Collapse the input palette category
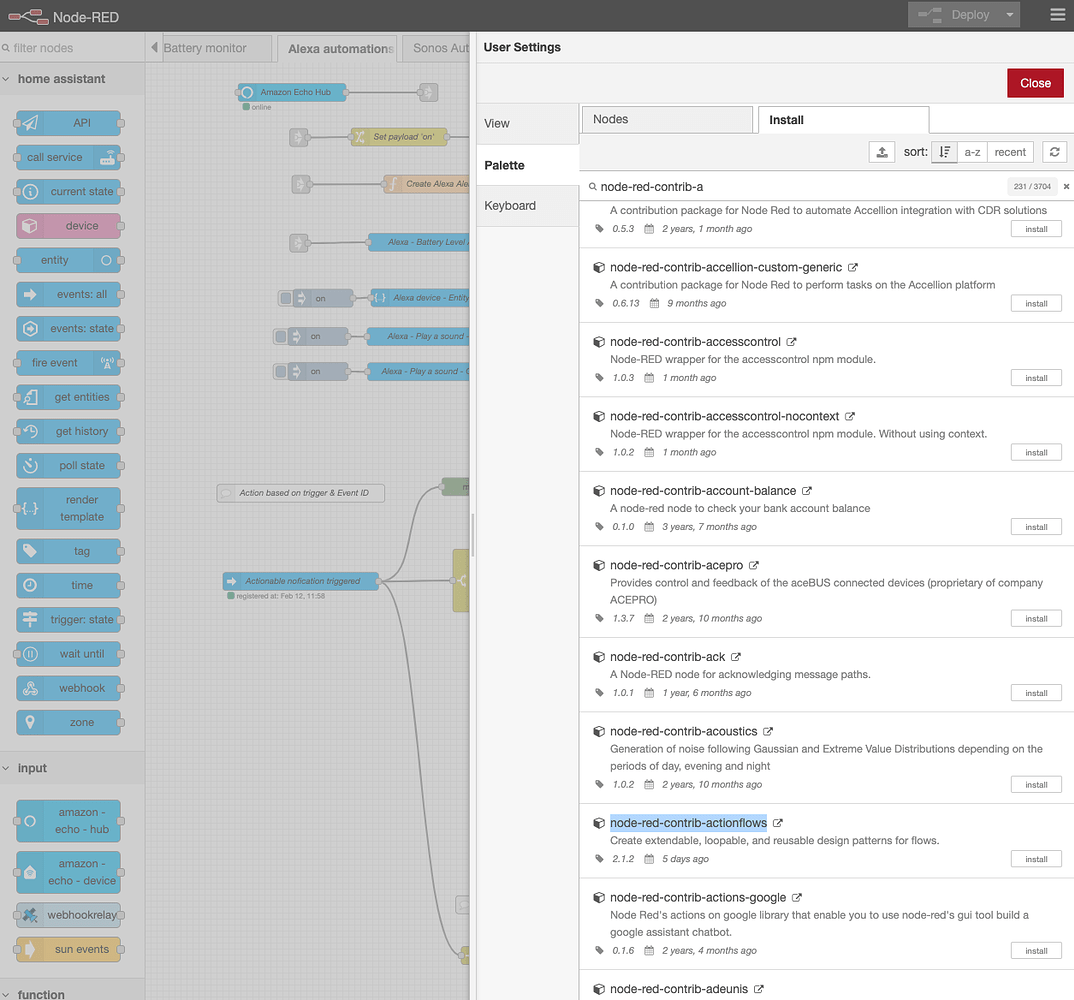This screenshot has height=1000, width=1074. [72, 768]
